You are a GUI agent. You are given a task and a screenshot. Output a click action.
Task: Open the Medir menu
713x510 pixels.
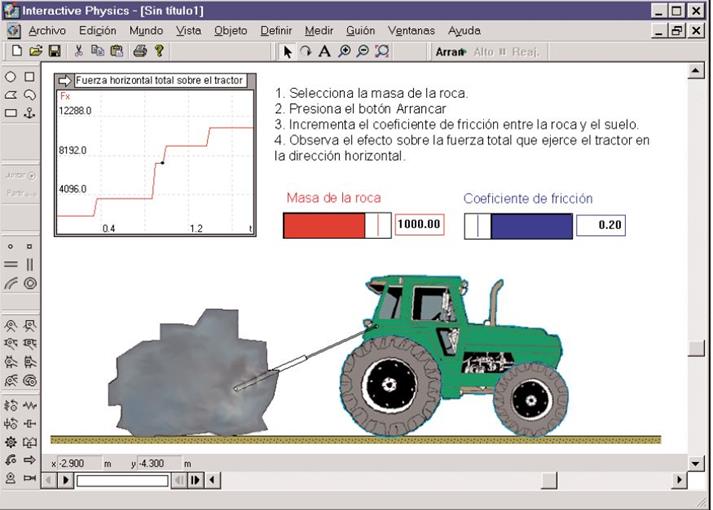319,31
